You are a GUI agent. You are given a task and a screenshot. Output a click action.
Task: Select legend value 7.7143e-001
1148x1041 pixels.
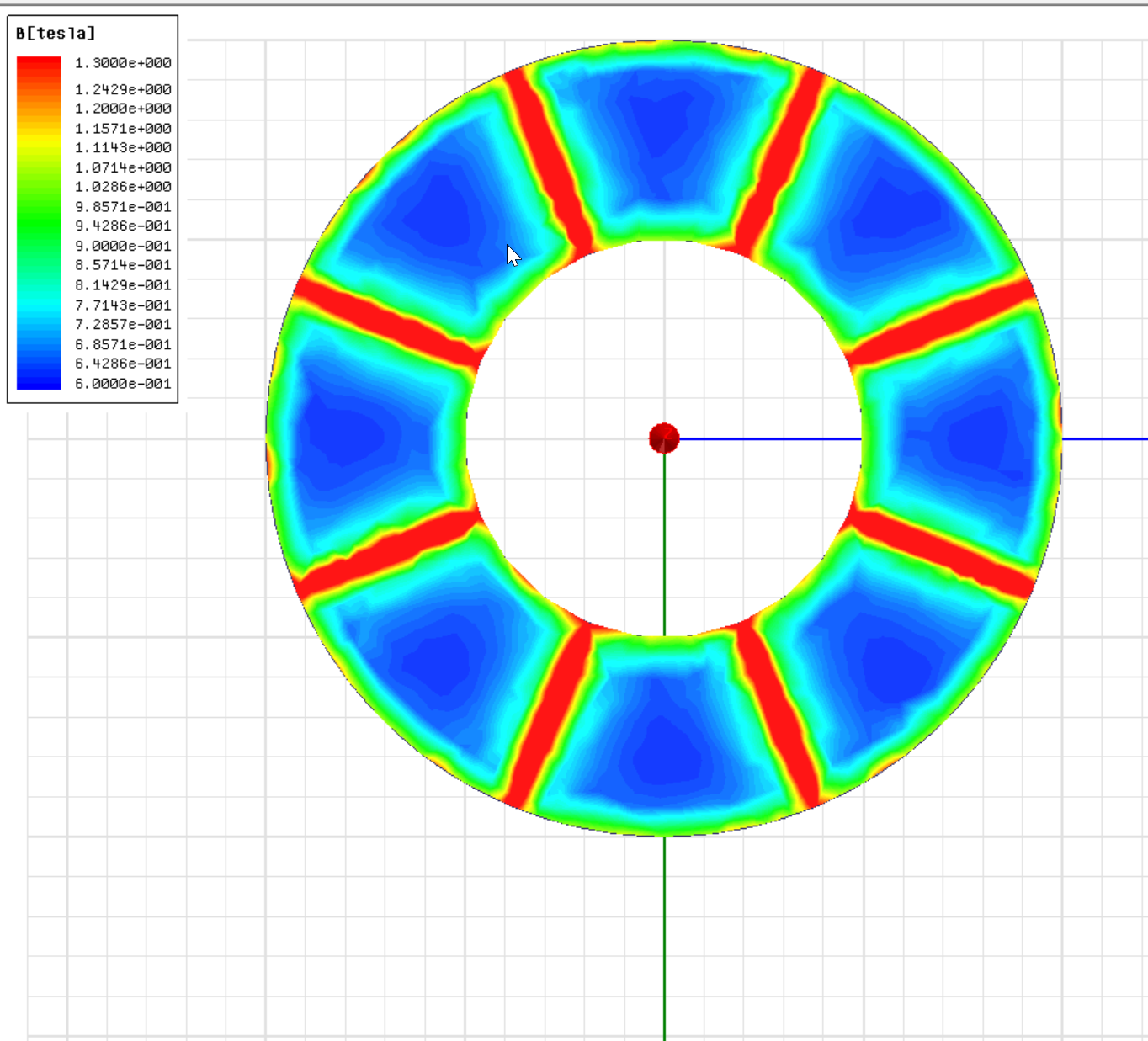(x=123, y=305)
